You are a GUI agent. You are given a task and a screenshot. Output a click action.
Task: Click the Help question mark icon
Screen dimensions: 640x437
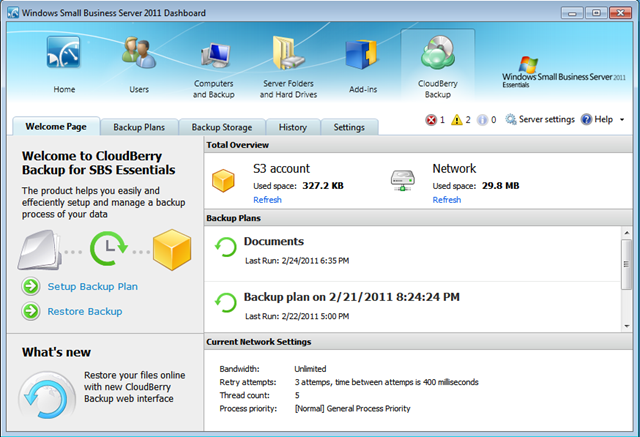586,120
